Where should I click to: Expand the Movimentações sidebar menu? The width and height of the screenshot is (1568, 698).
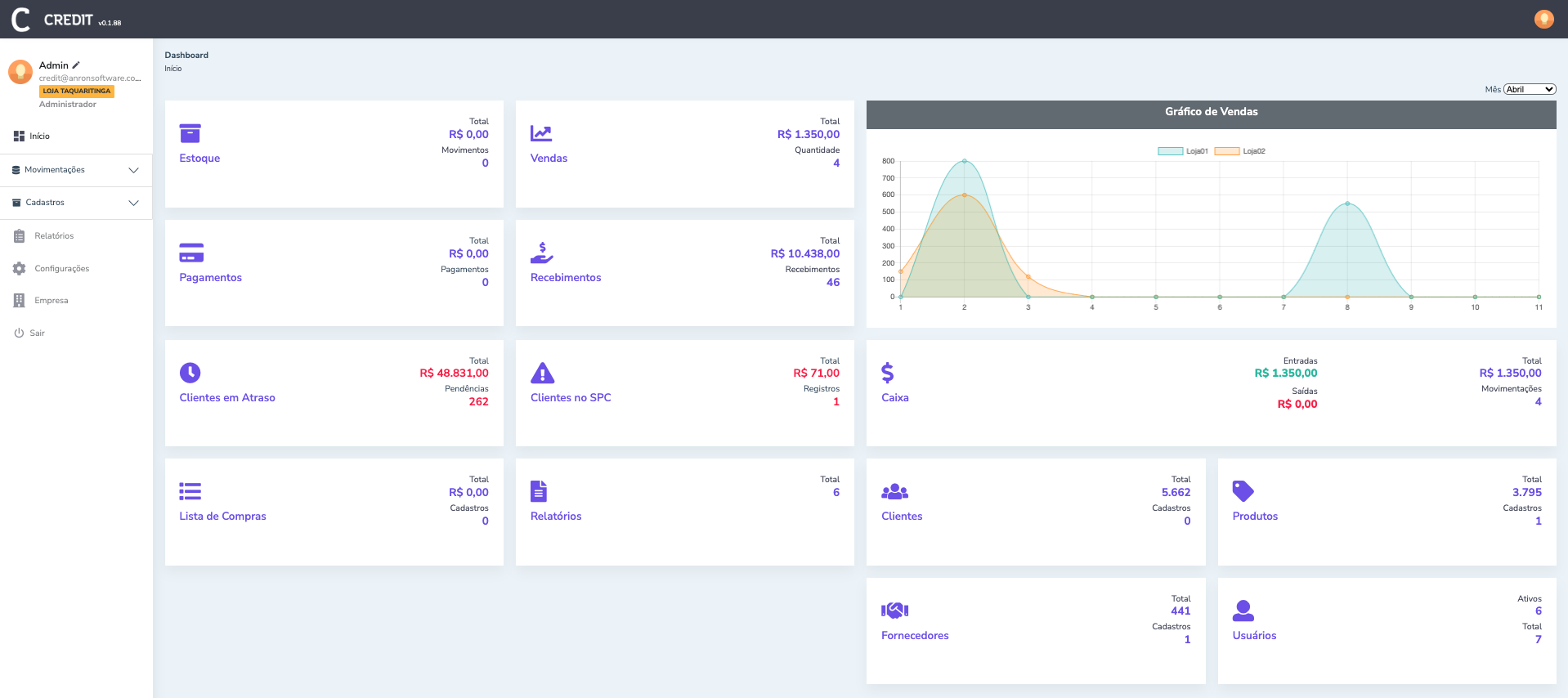coord(75,170)
